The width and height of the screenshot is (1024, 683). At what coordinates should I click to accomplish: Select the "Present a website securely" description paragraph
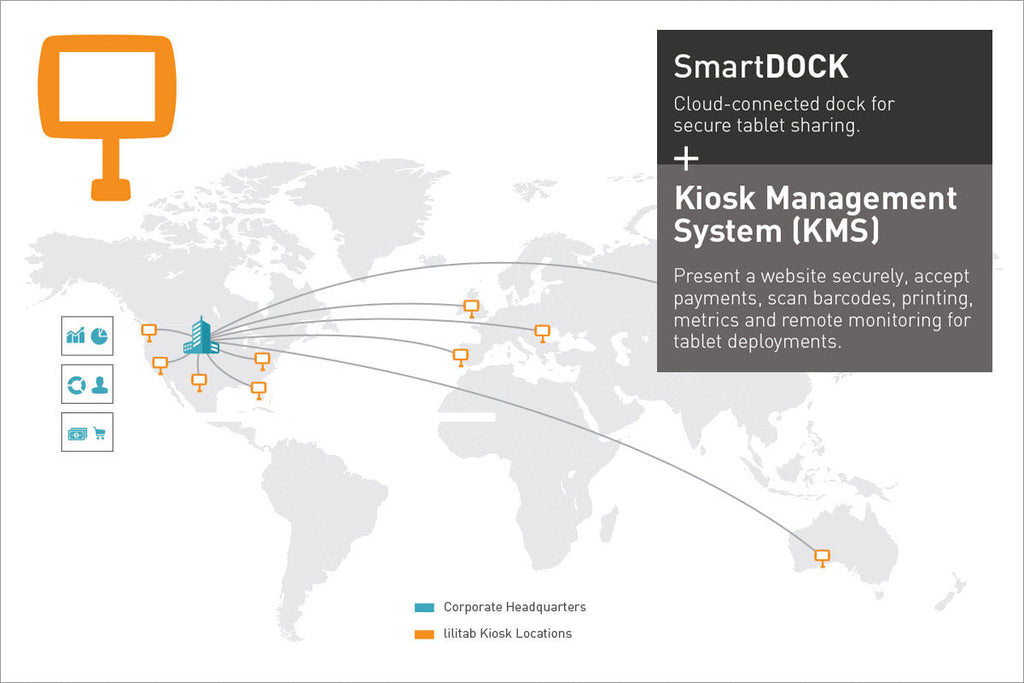tap(824, 309)
